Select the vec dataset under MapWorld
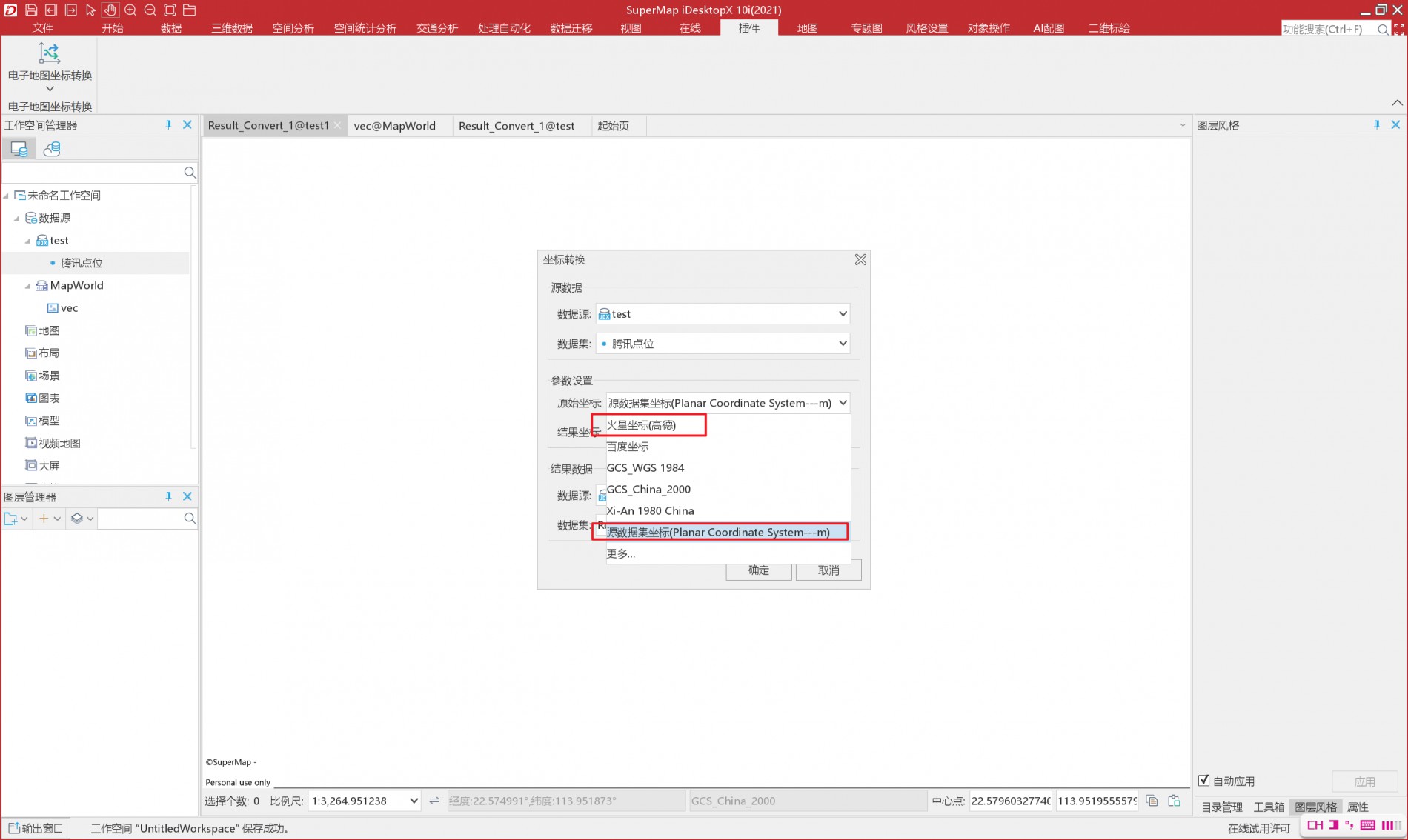Image resolution: width=1408 pixels, height=840 pixels. pyautogui.click(x=70, y=308)
